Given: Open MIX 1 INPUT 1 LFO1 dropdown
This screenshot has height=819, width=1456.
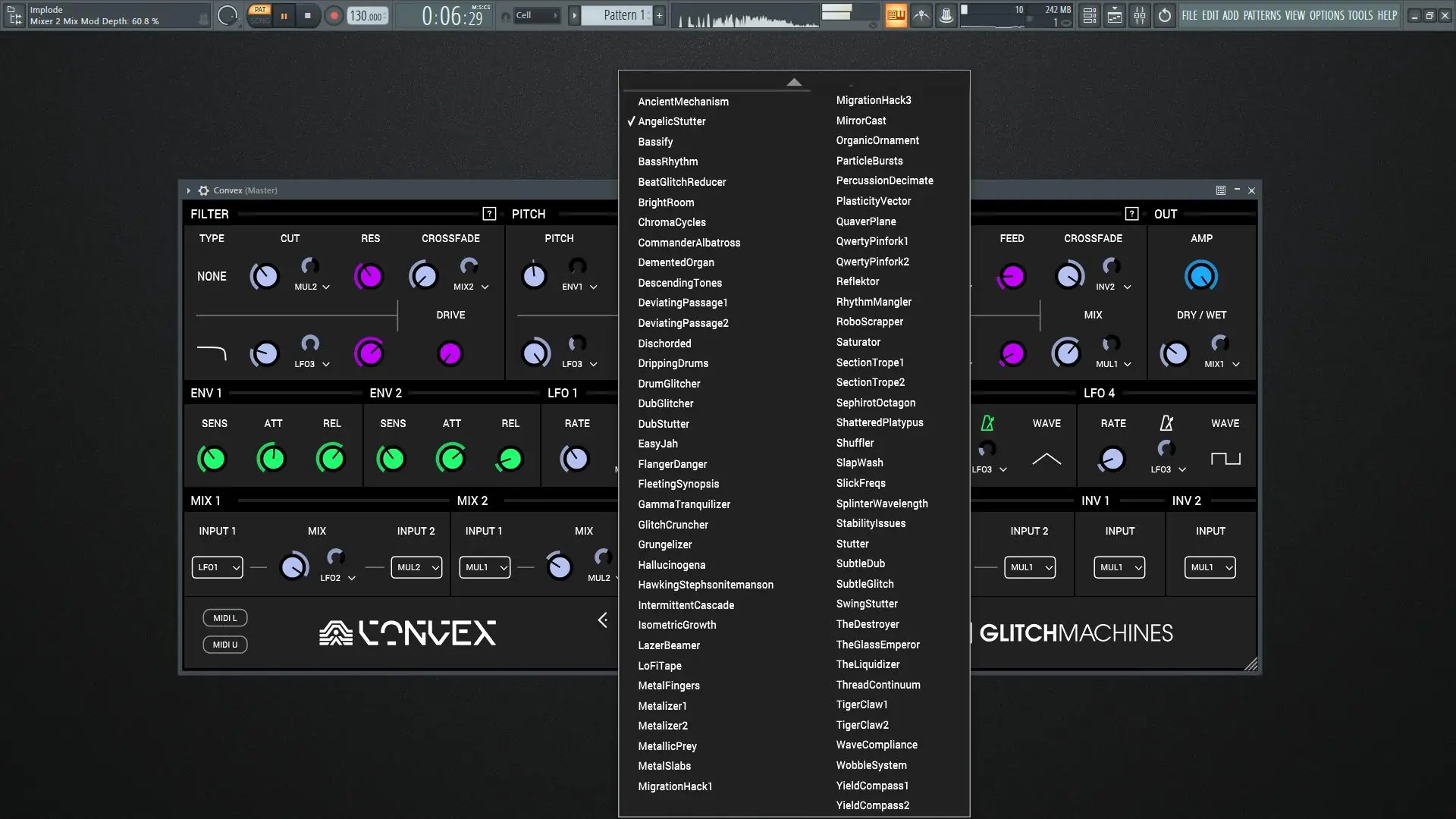Looking at the screenshot, I should click(217, 567).
